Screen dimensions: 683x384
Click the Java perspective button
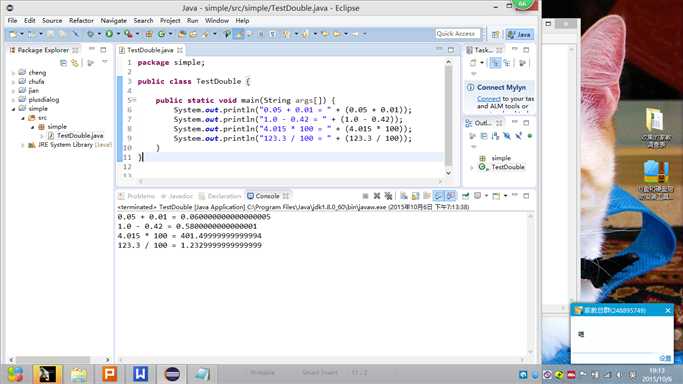[519, 34]
